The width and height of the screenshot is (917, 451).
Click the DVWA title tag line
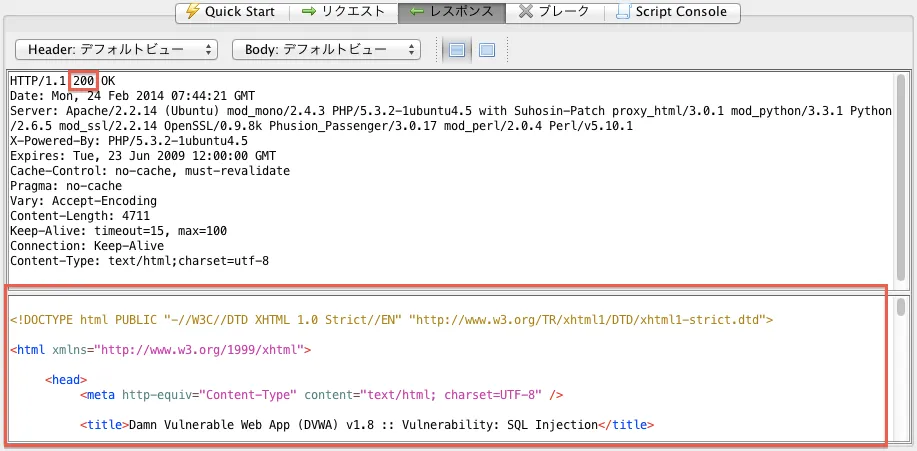tap(366, 425)
